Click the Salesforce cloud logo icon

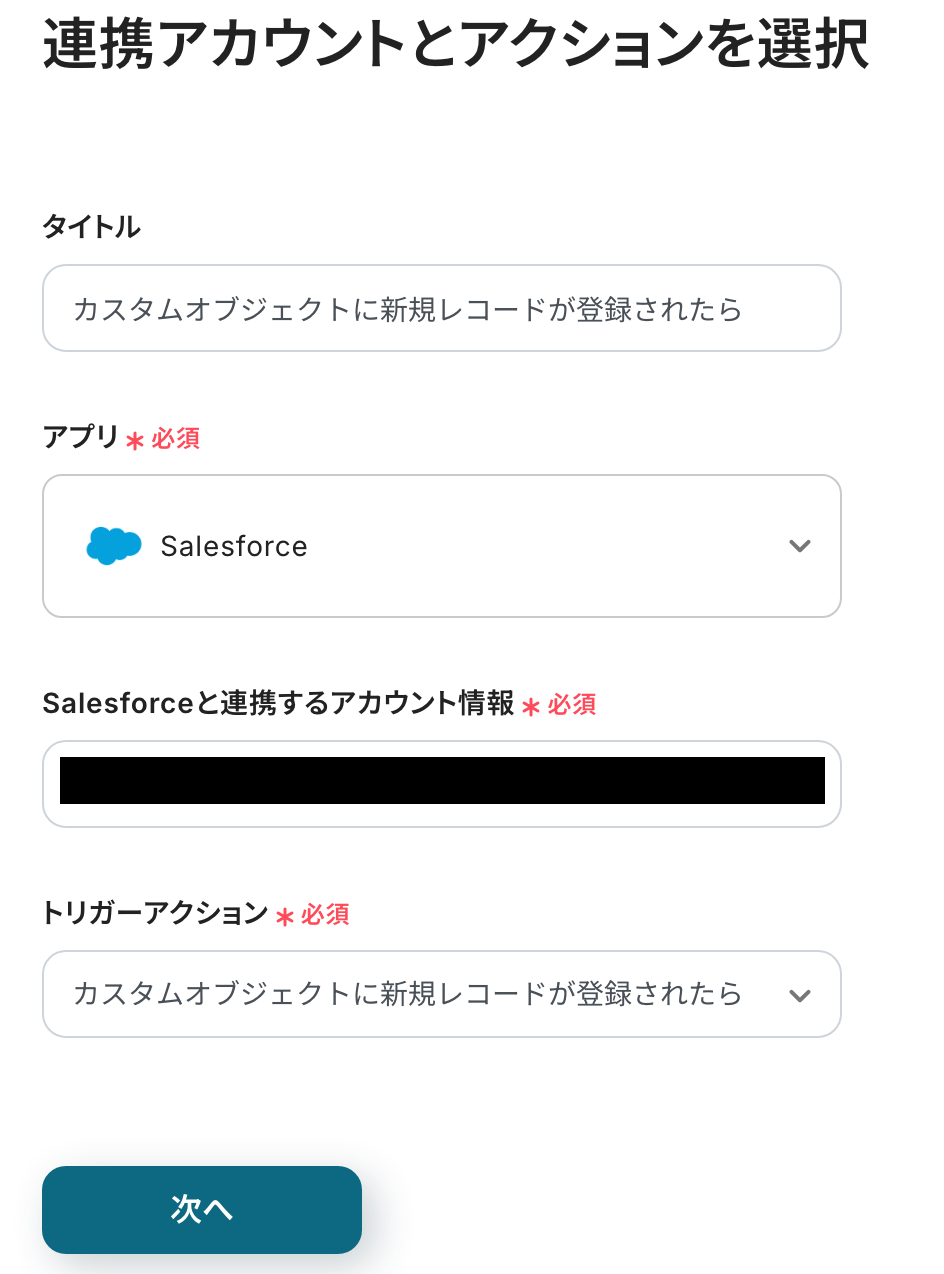click(x=114, y=545)
